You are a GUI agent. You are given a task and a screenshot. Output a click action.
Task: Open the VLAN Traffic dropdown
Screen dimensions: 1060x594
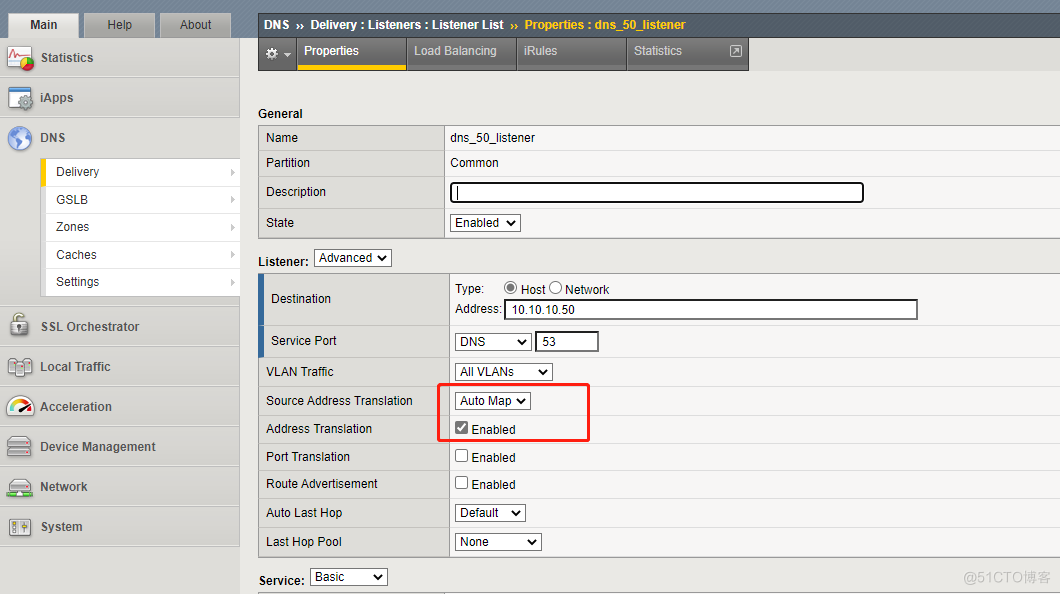click(x=504, y=372)
